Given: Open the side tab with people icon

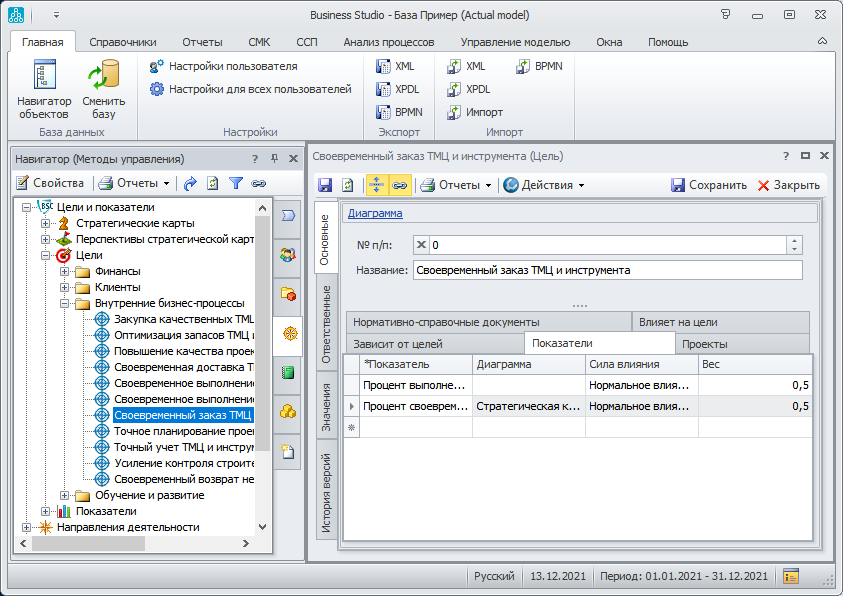Looking at the screenshot, I should tap(288, 255).
